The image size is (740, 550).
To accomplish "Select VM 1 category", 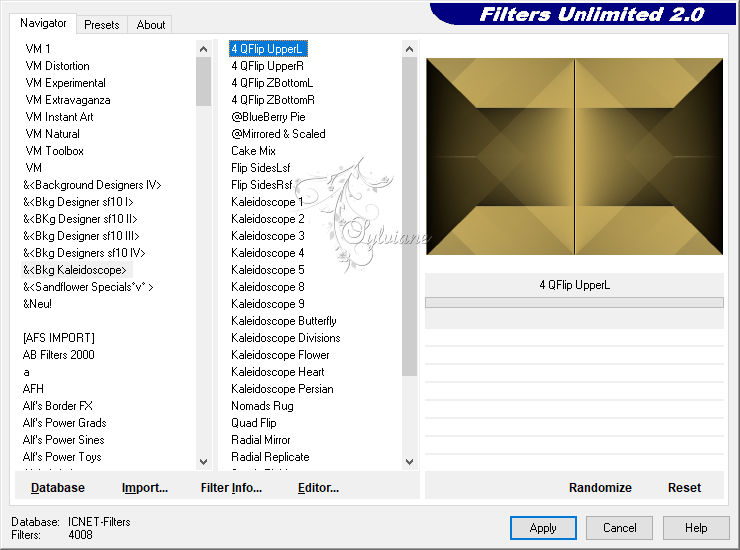I will click(38, 49).
